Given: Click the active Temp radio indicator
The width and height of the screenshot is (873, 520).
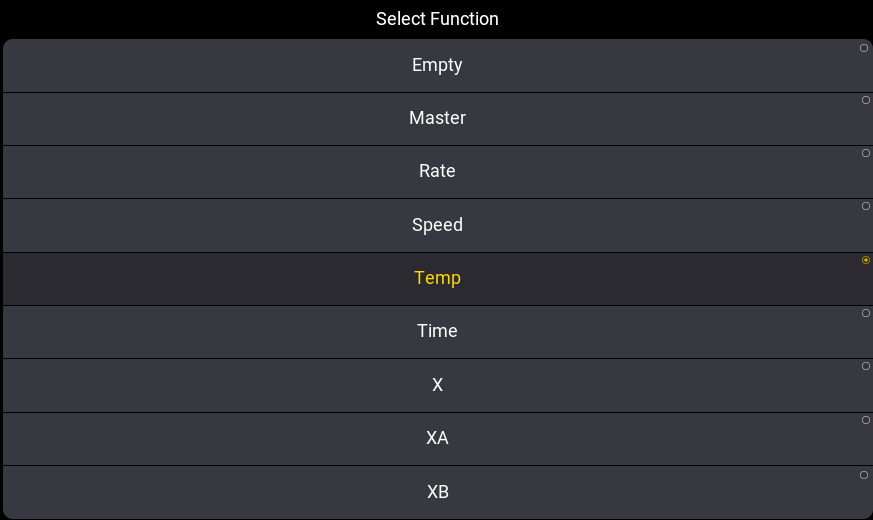Looking at the screenshot, I should pyautogui.click(x=865, y=260).
